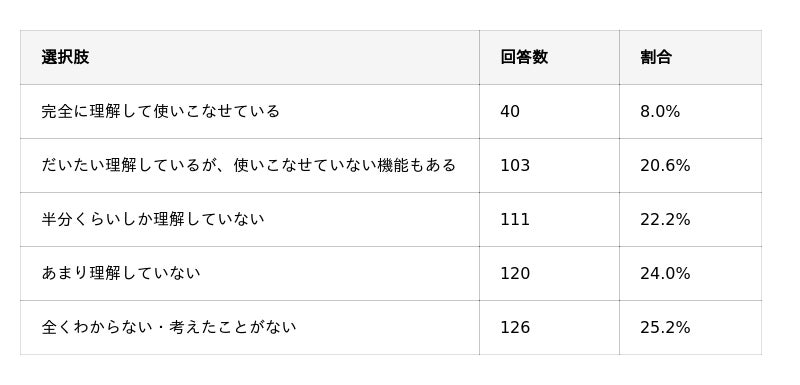Image resolution: width=800 pixels, height=385 pixels.
Task: Click the answer count cell 120
Action: click(x=515, y=273)
